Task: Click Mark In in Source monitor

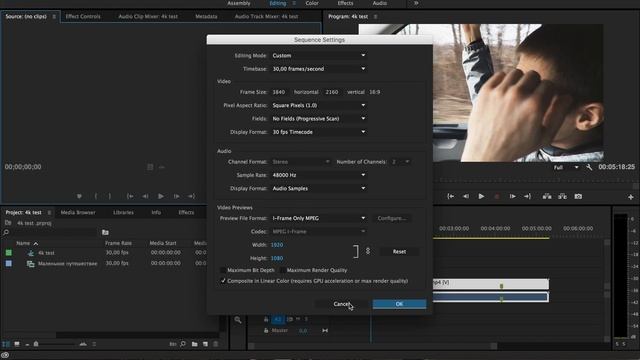Action: click(96, 196)
